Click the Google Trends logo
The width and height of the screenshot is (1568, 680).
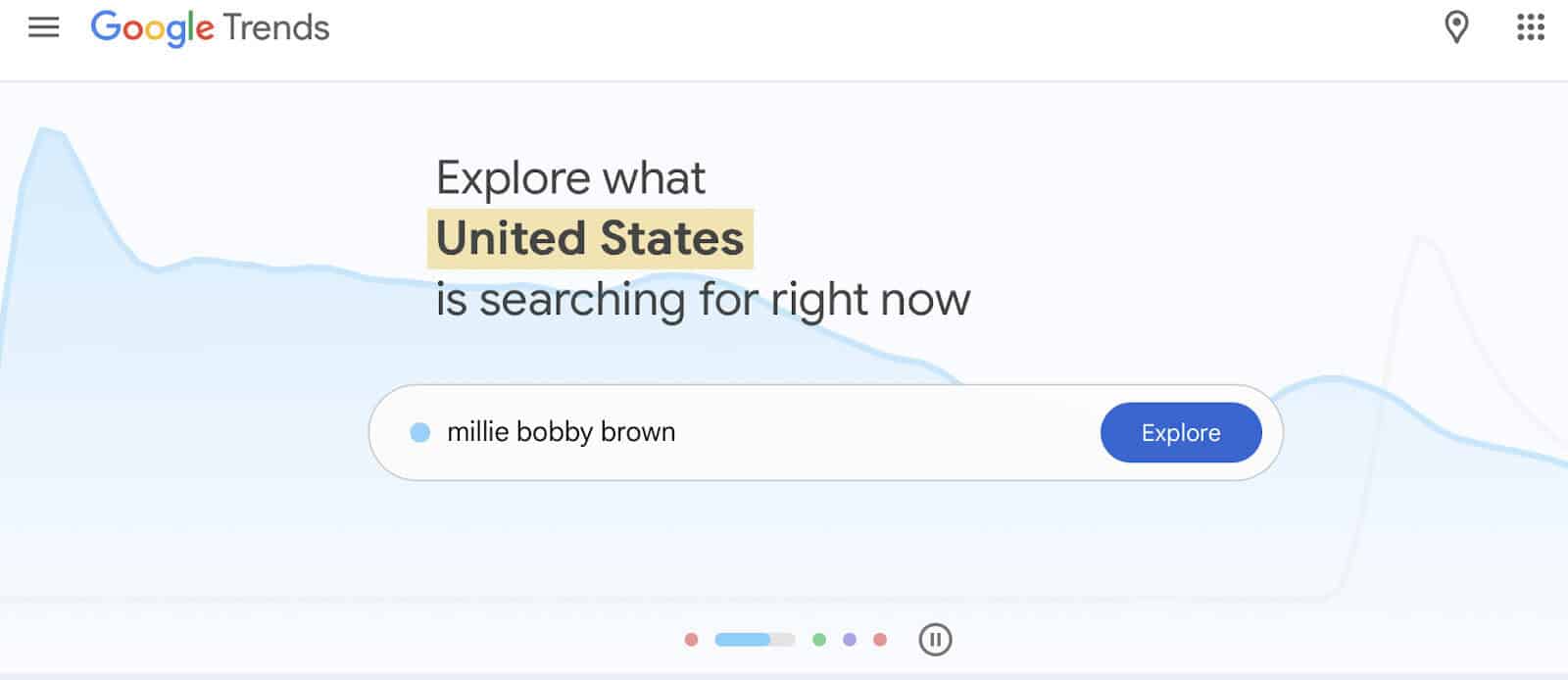pos(210,28)
